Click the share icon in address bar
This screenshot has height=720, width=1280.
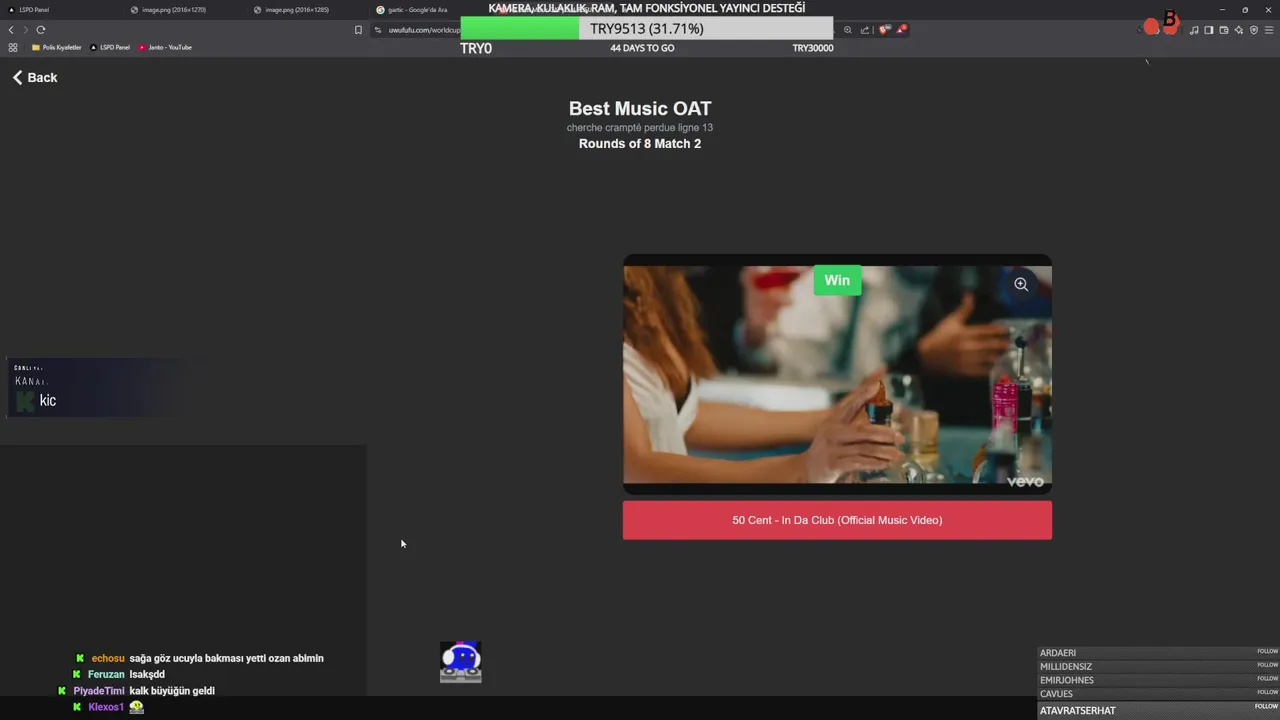865,30
